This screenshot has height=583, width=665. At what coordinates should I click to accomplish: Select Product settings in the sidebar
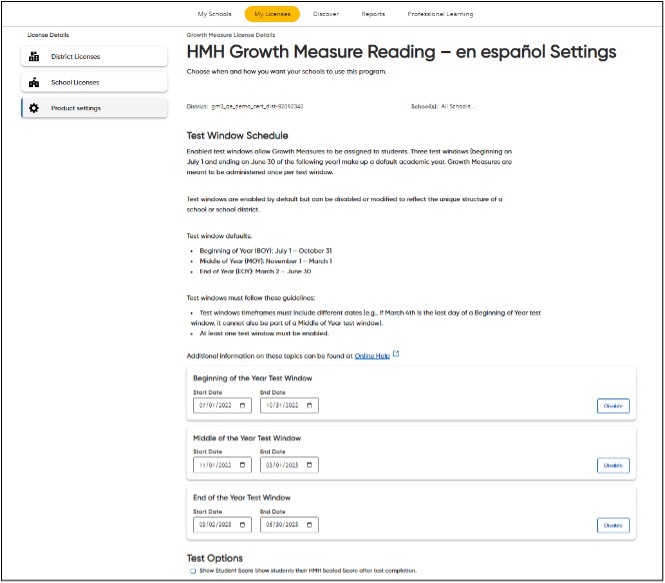tap(94, 108)
